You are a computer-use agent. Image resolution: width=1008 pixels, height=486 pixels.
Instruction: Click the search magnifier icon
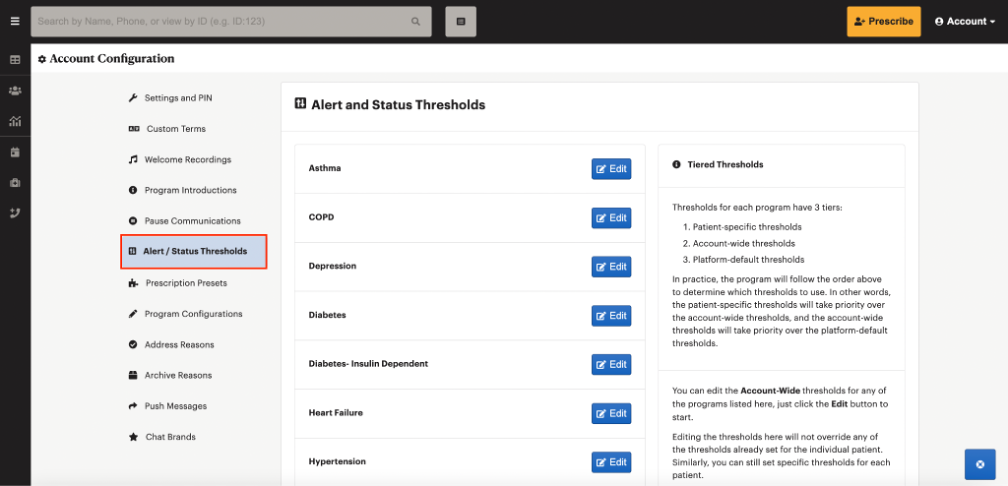[416, 21]
